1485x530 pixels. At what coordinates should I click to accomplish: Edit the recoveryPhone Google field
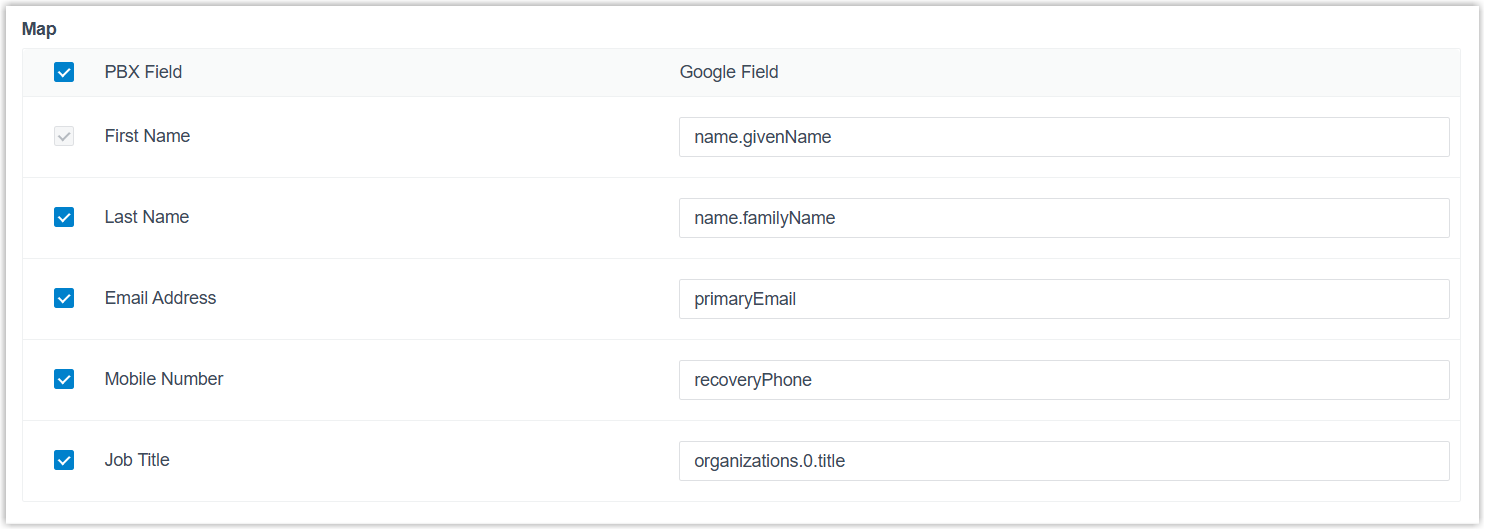(x=1063, y=380)
